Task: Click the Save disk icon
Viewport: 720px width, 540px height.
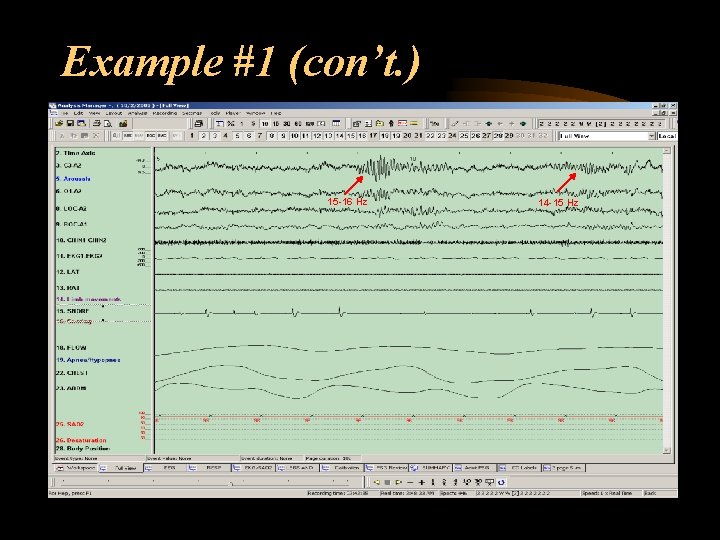Action: tap(70, 124)
